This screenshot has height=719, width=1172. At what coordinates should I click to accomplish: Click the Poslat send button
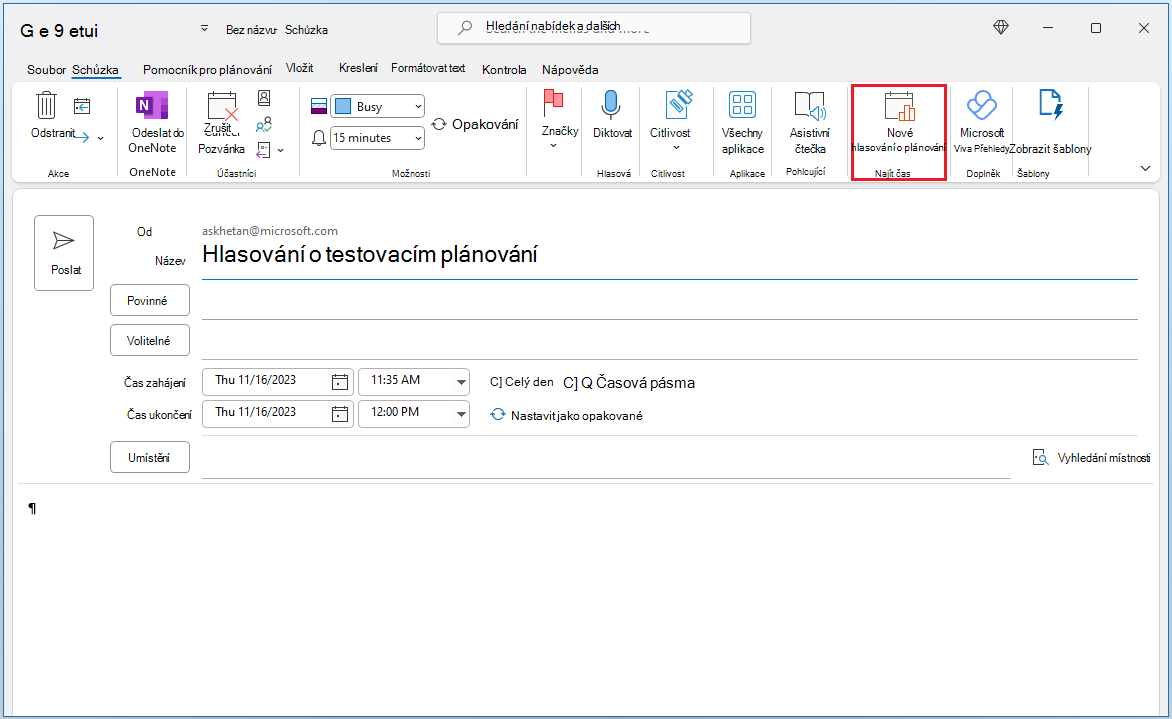(x=64, y=253)
